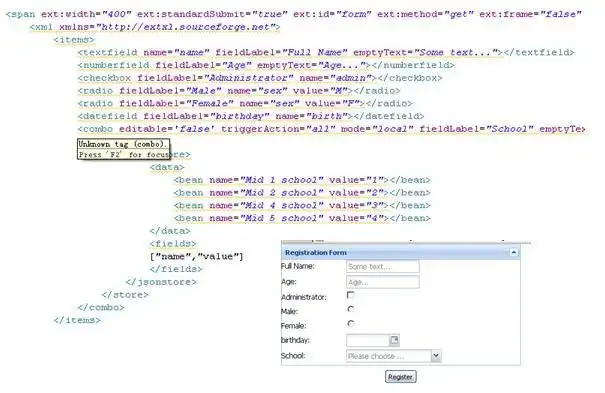Click the opening <items> tag
Image resolution: width=605 pixels, height=393 pixels.
click(74, 40)
